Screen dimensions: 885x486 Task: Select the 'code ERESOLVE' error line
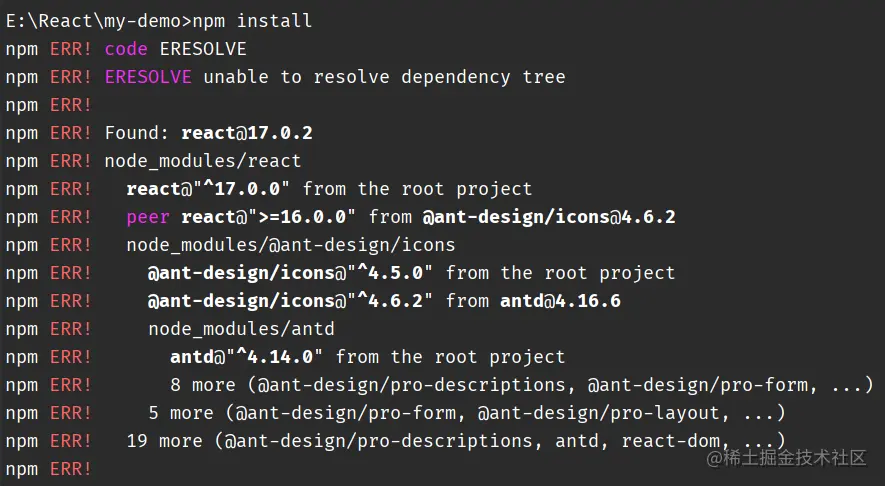click(176, 49)
